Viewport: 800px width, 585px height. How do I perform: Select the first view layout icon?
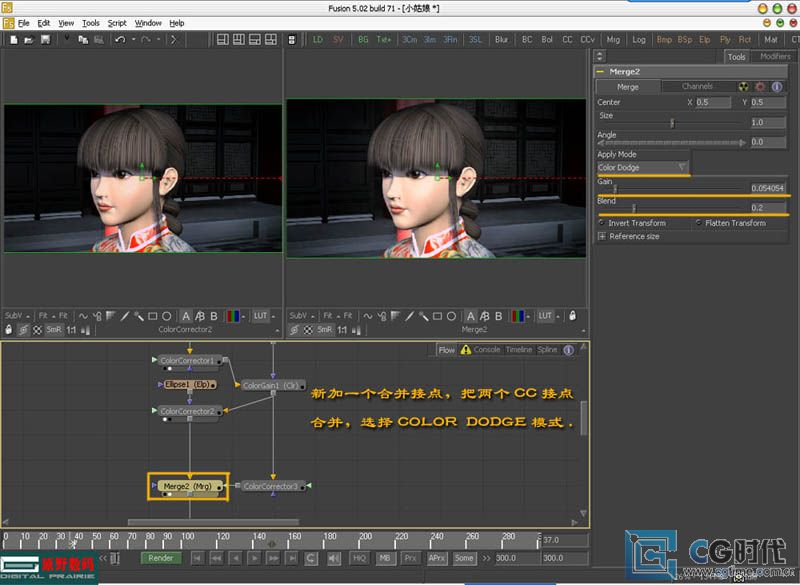coord(223,40)
